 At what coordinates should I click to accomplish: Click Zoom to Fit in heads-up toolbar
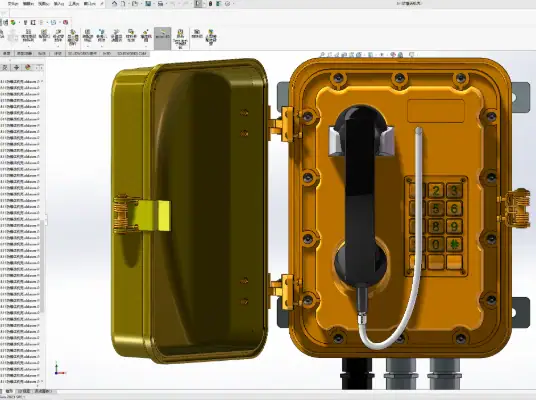[x=322, y=54]
